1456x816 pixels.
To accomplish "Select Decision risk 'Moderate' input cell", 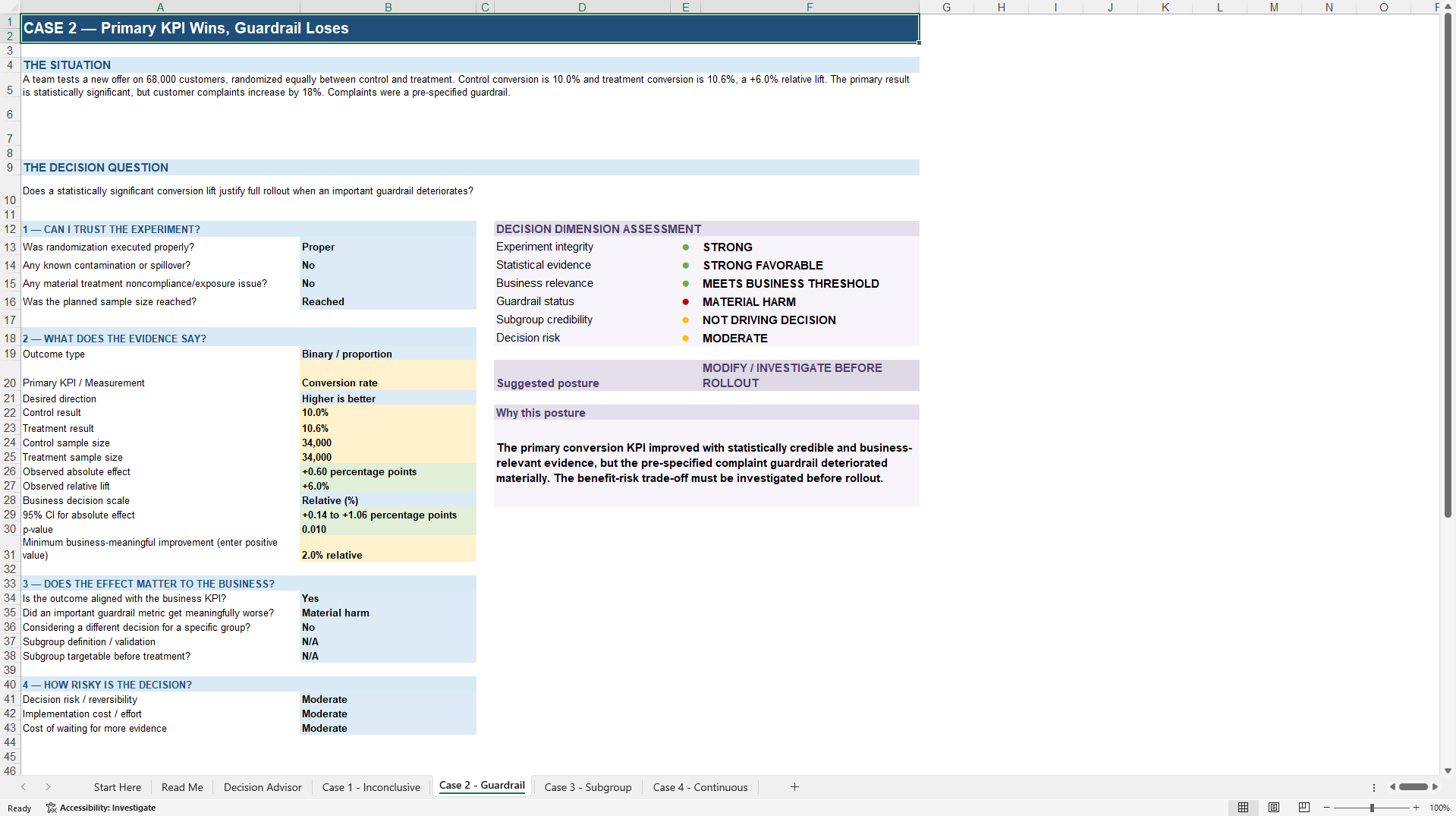I will pos(388,699).
